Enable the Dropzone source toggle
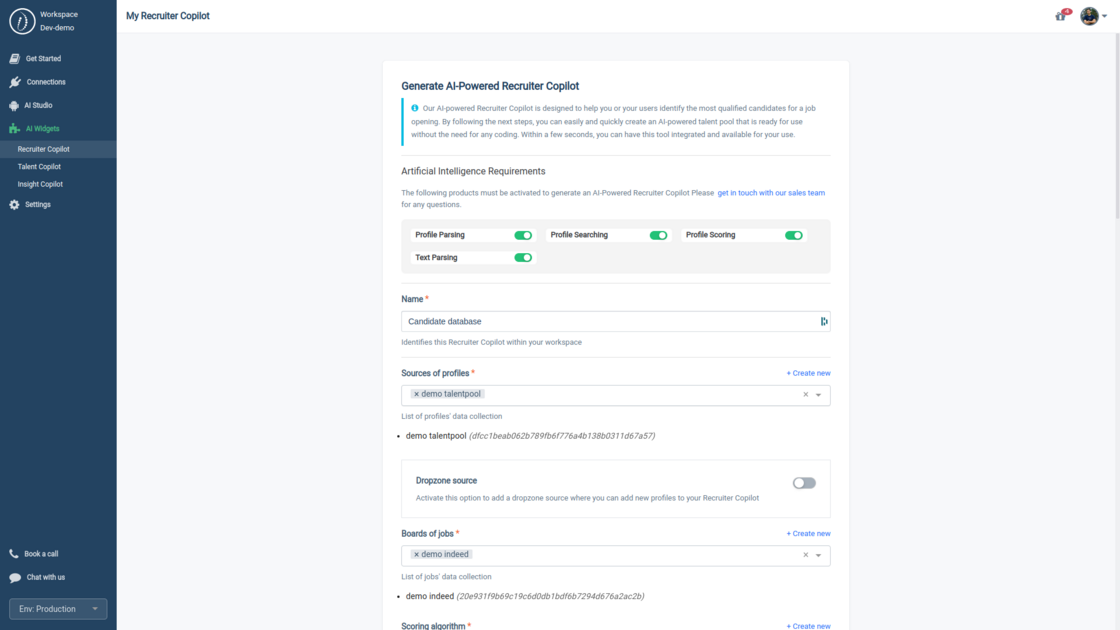 [x=803, y=483]
